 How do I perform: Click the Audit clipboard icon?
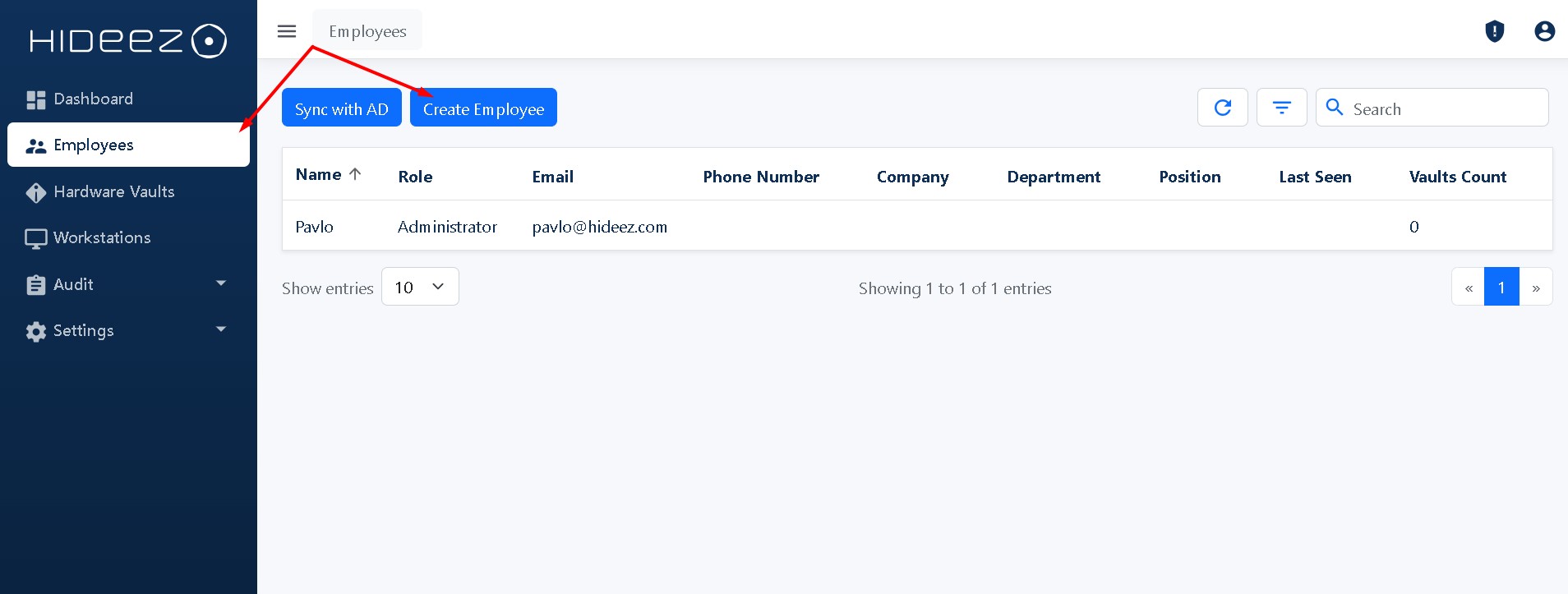tap(35, 285)
